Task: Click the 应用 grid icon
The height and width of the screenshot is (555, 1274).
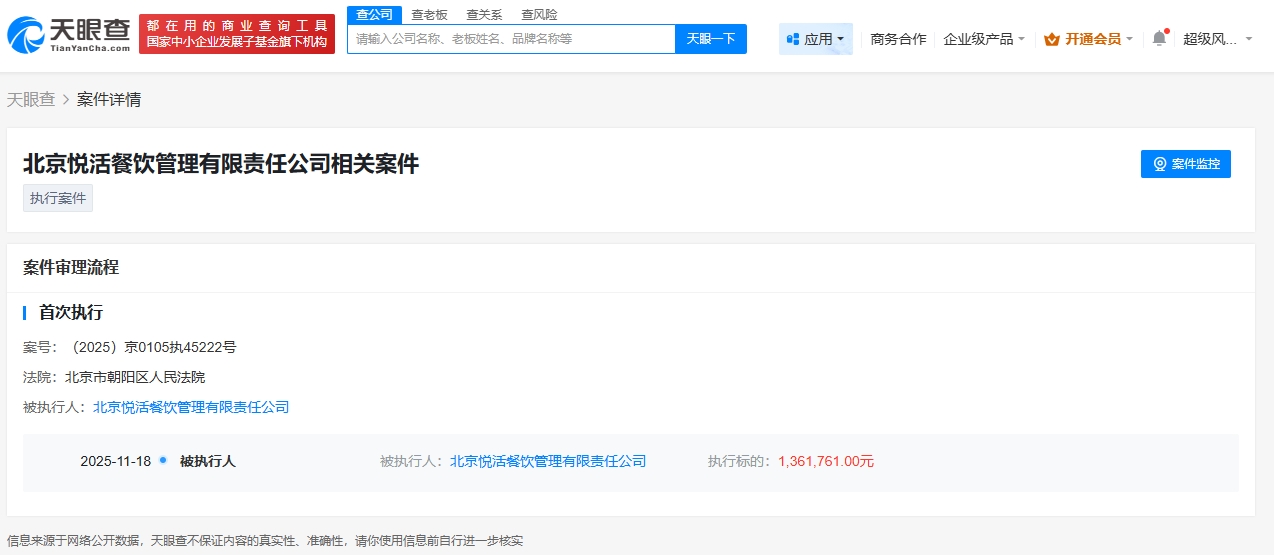Action: click(793, 39)
